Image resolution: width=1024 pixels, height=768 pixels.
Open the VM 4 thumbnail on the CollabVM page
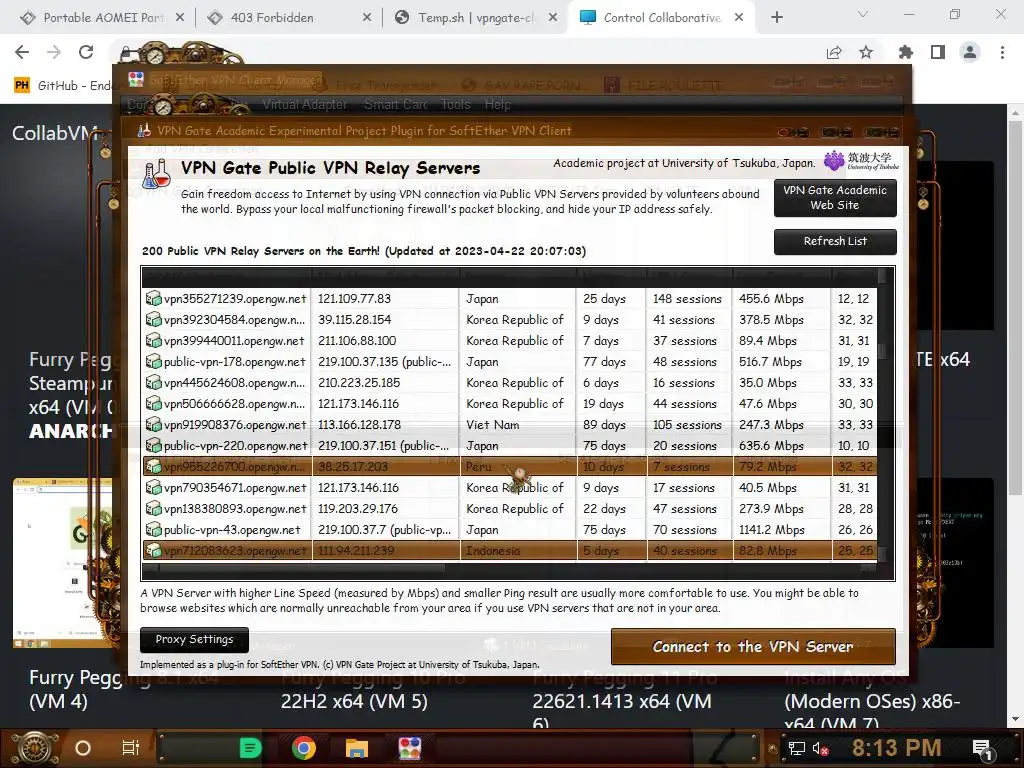pyautogui.click(x=63, y=563)
